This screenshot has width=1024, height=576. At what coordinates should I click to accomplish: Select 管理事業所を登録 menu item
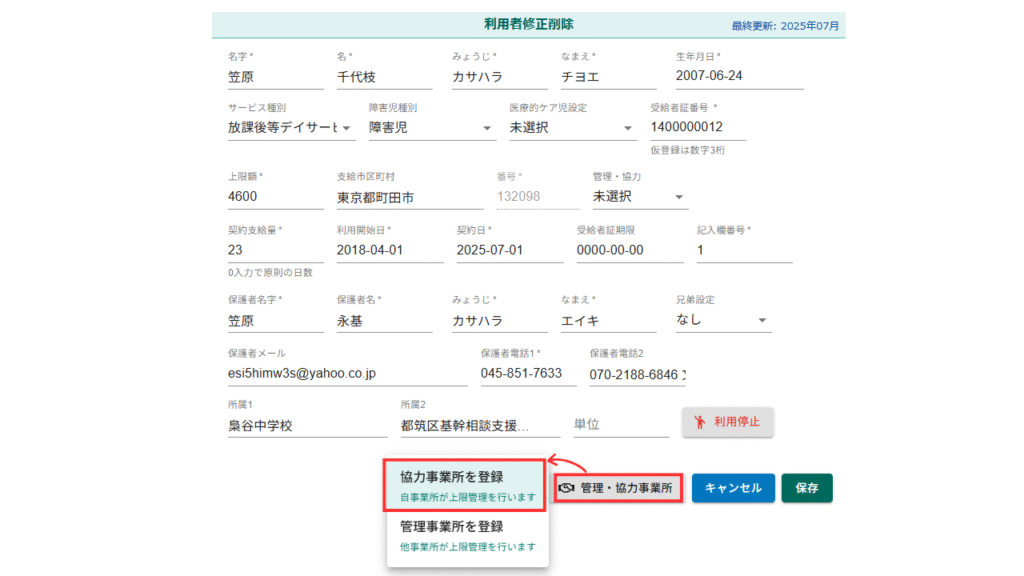pos(466,535)
